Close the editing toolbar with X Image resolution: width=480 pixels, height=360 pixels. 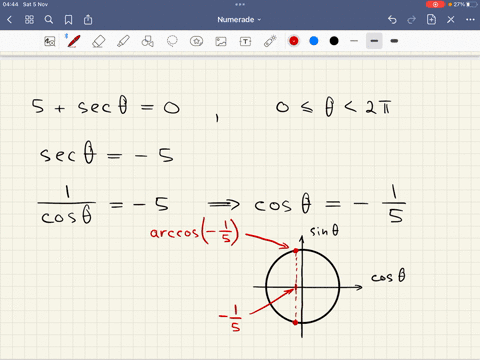point(451,20)
